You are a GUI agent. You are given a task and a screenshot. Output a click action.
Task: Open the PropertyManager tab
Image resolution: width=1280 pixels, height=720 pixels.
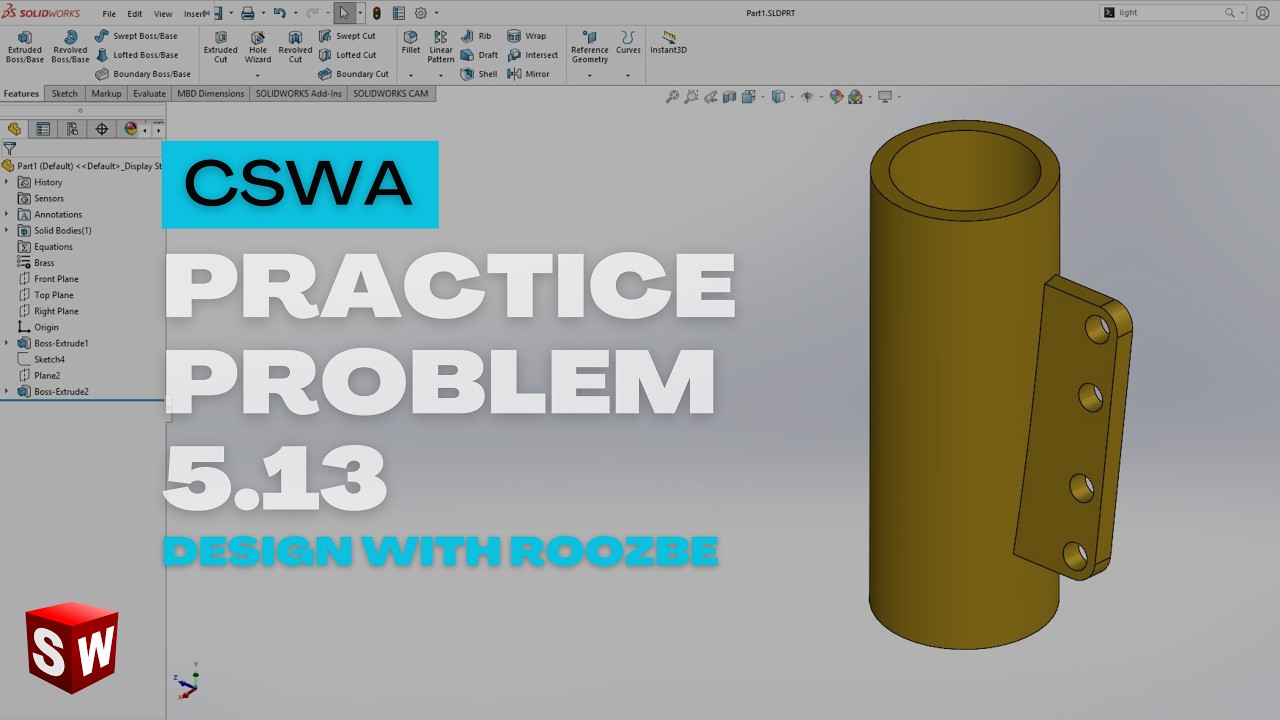coord(43,129)
